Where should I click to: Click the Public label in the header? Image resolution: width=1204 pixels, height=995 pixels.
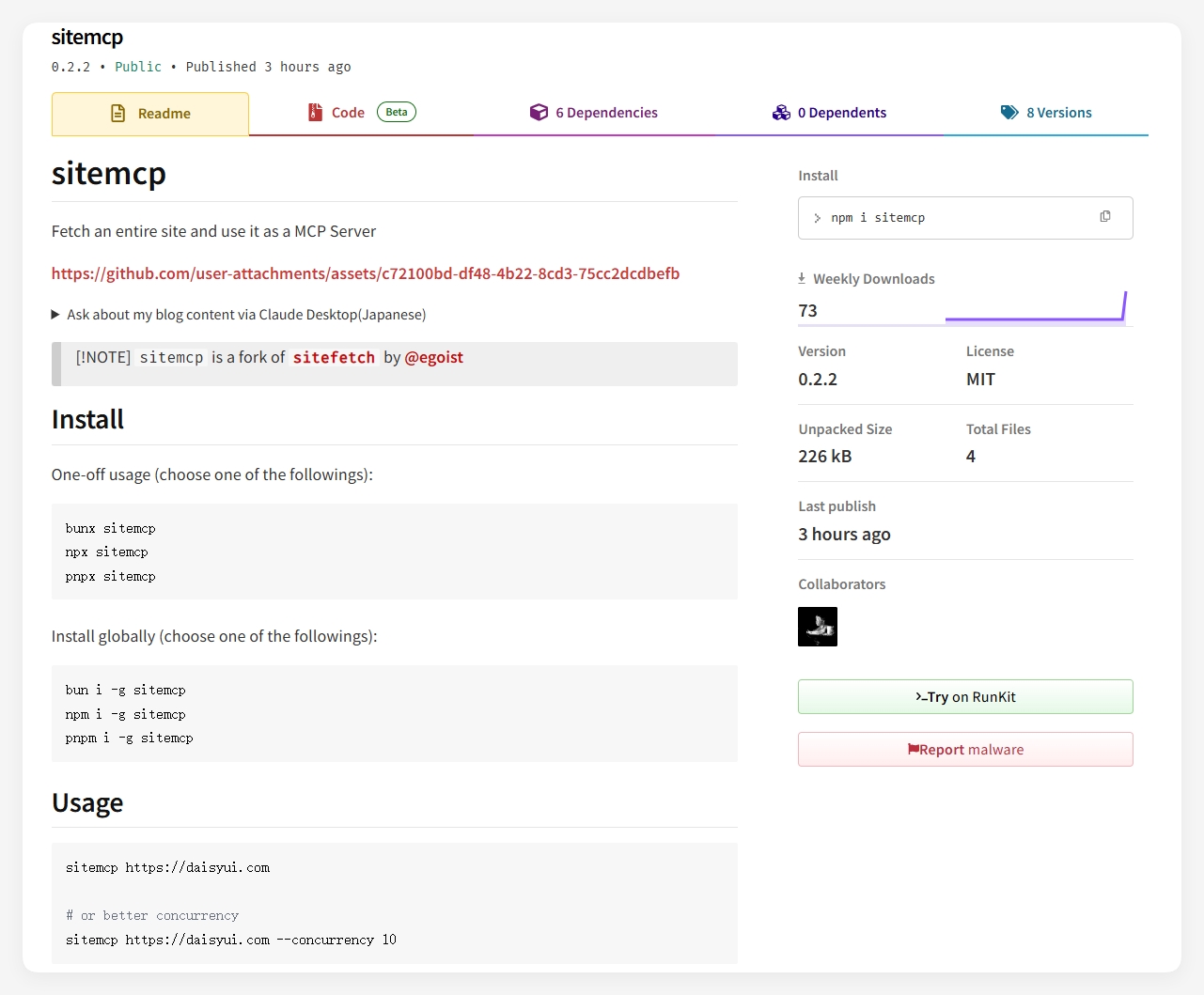coord(138,67)
